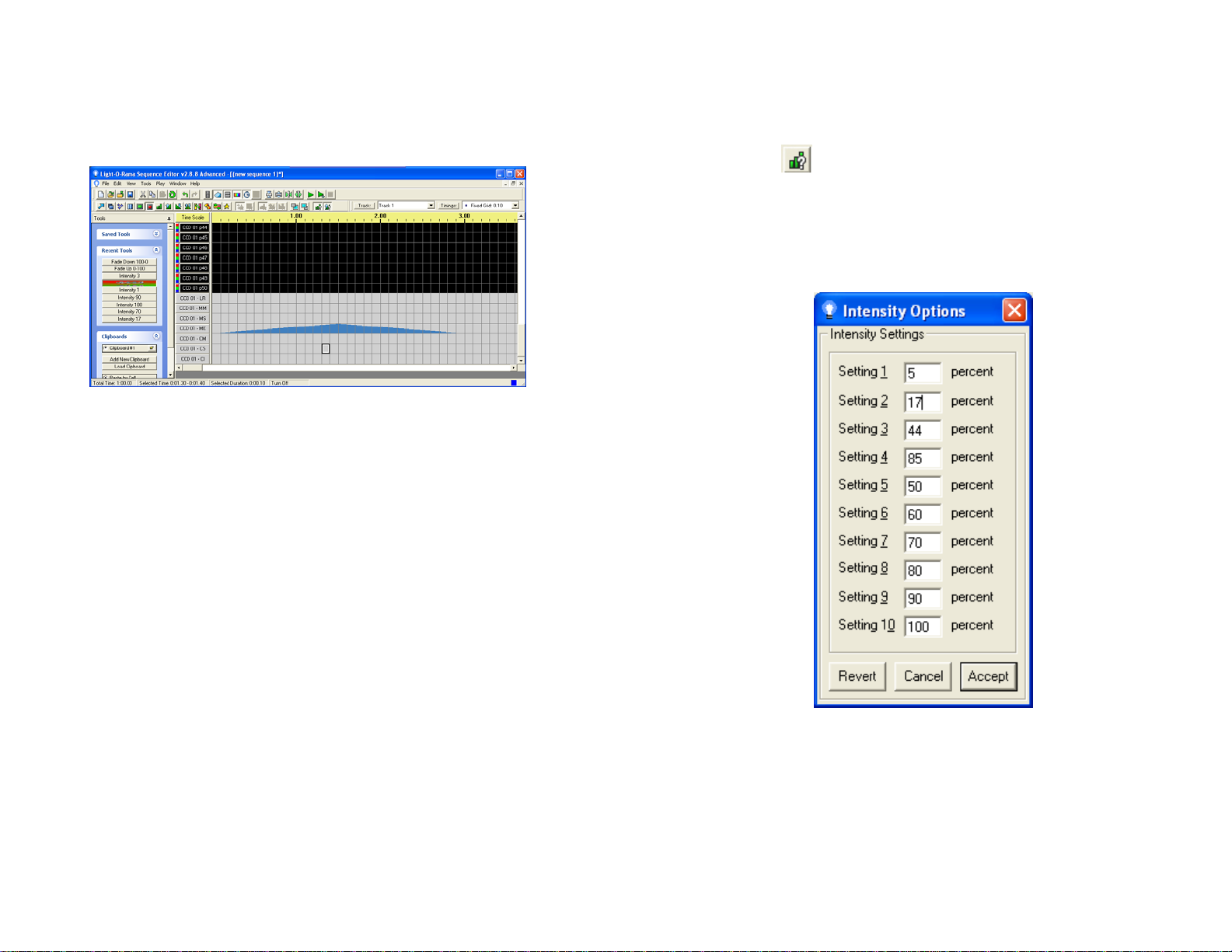
Task: Expand the Saved Tools panel chevron
Action: (156, 234)
